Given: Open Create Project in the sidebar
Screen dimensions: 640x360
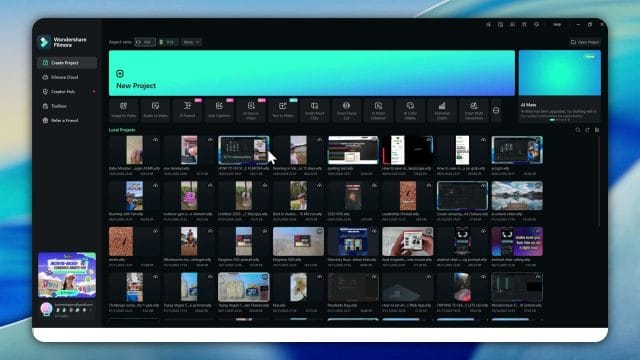Looking at the screenshot, I should (x=67, y=63).
